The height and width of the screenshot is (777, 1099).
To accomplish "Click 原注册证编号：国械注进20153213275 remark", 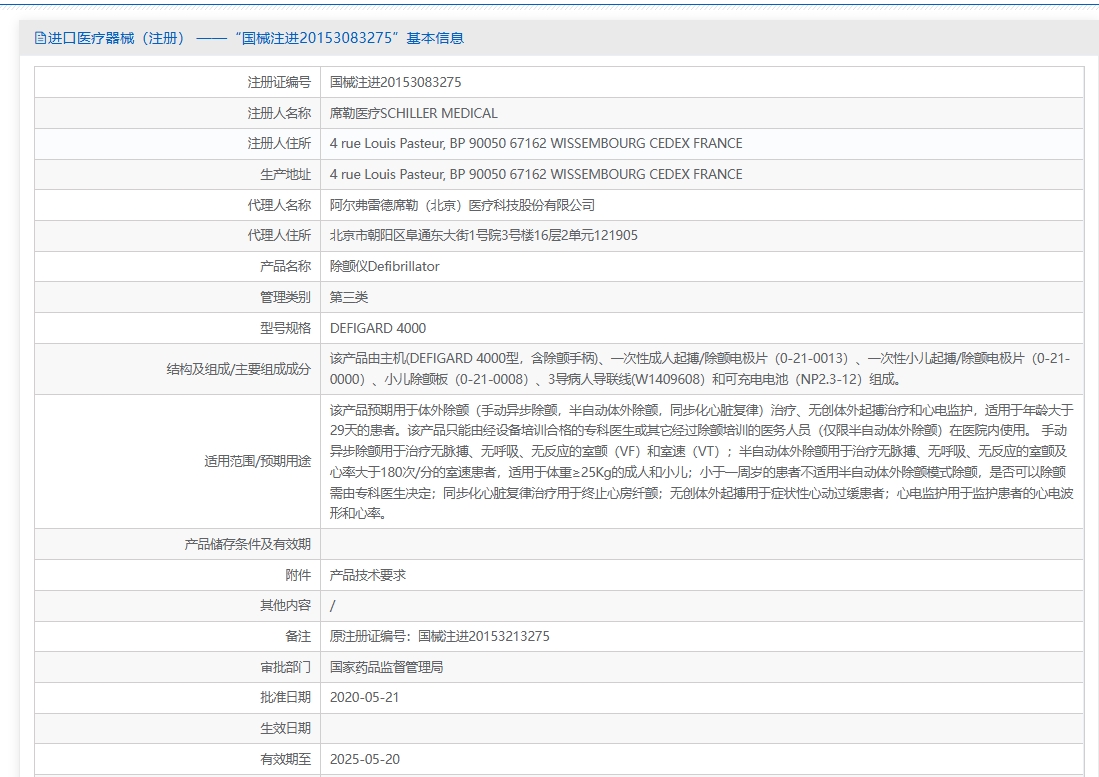I will 439,636.
